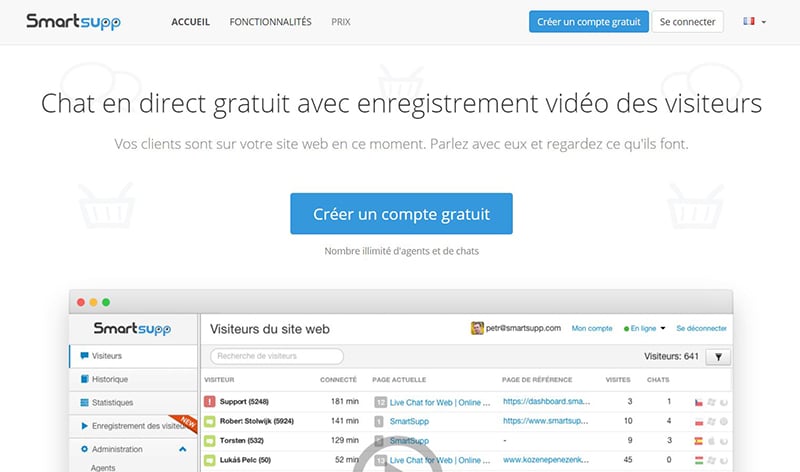The height and width of the screenshot is (472, 800).
Task: Click the Visiteurs chat bubble icon
Action: [x=84, y=356]
